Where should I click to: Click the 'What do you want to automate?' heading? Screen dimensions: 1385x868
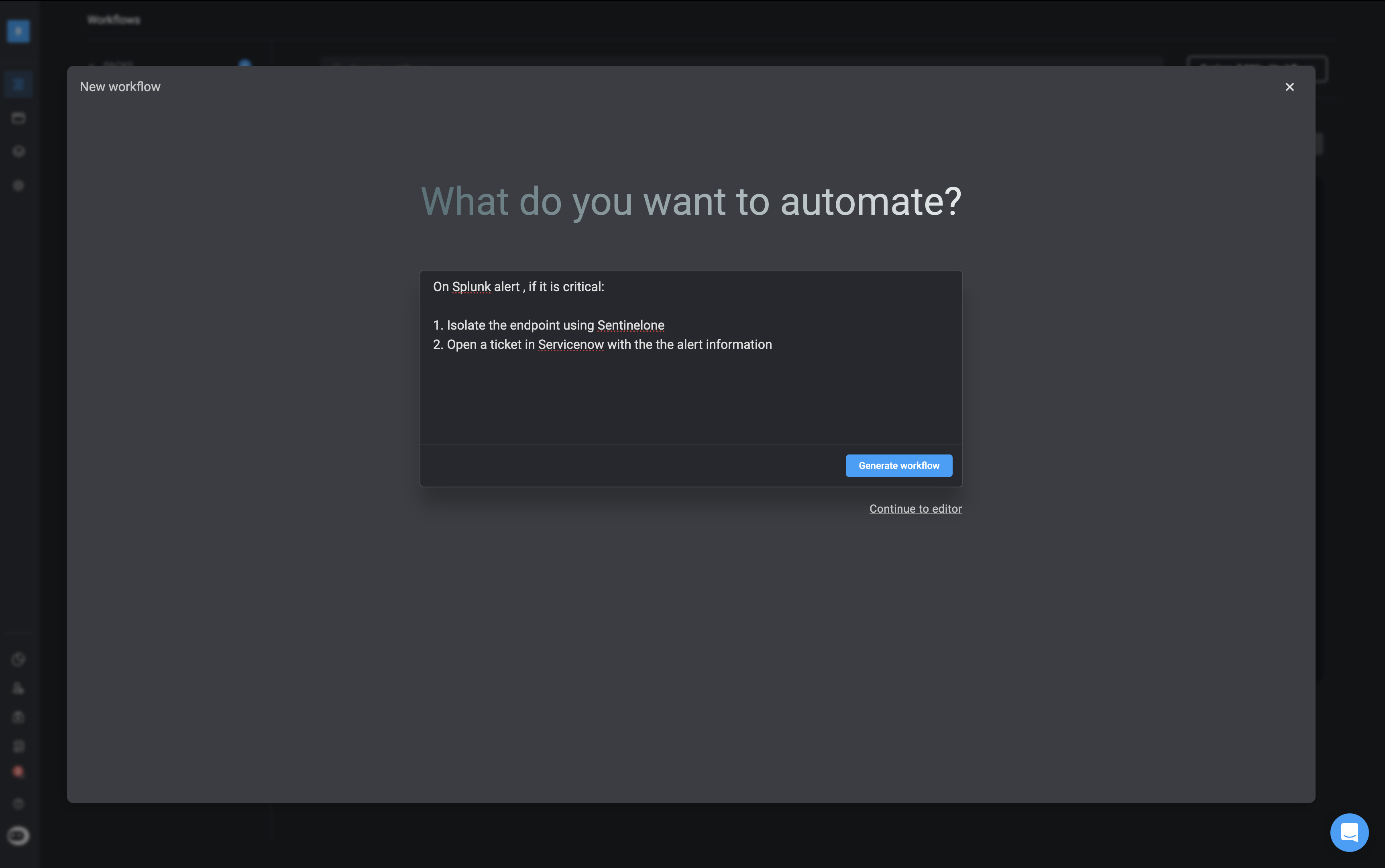691,202
